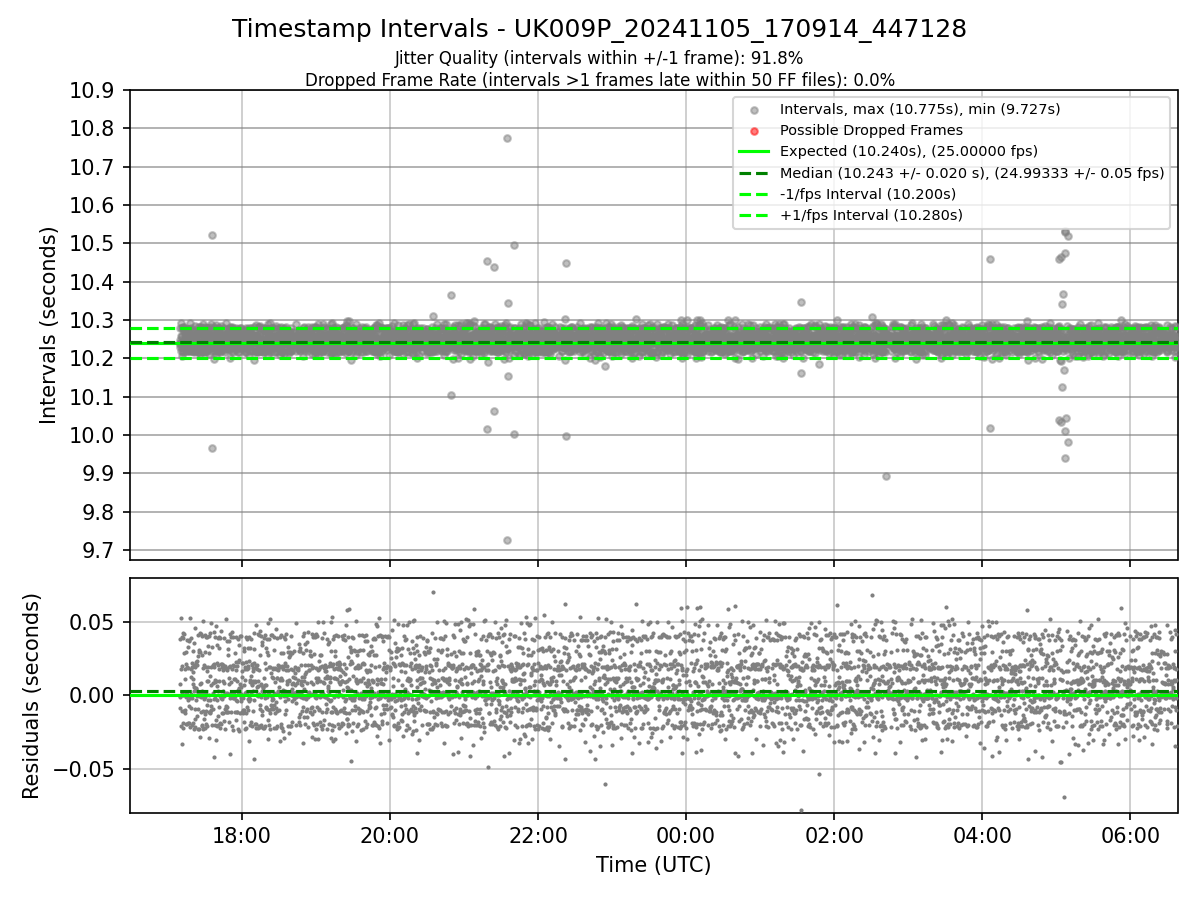Screen dimensions: 1200x900
Task: Click the Possible Dropped Frames legend entry
Action: click(x=871, y=130)
